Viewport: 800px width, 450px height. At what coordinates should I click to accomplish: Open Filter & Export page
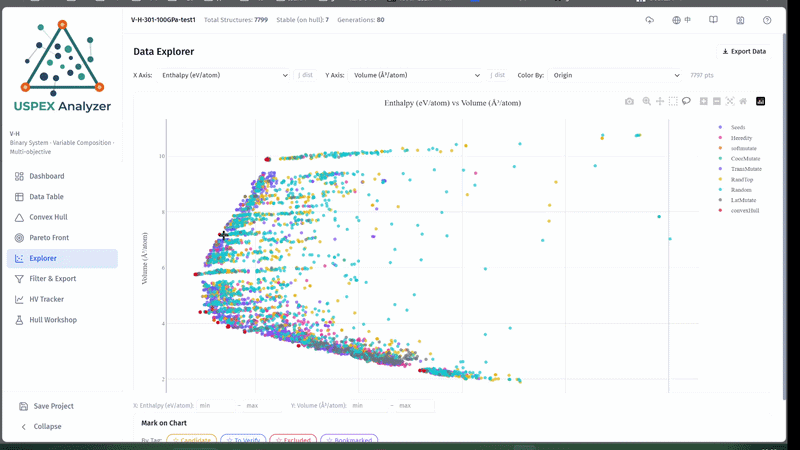click(62, 279)
